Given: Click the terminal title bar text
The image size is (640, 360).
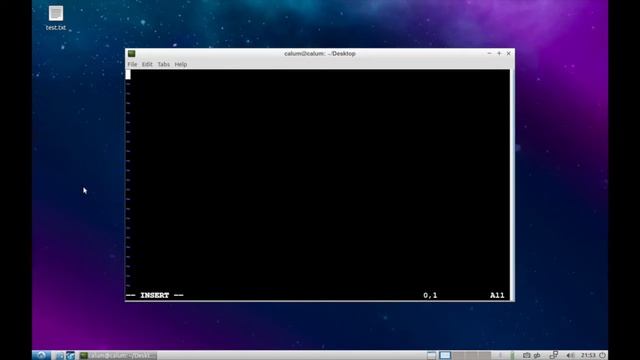Looking at the screenshot, I should (x=320, y=53).
